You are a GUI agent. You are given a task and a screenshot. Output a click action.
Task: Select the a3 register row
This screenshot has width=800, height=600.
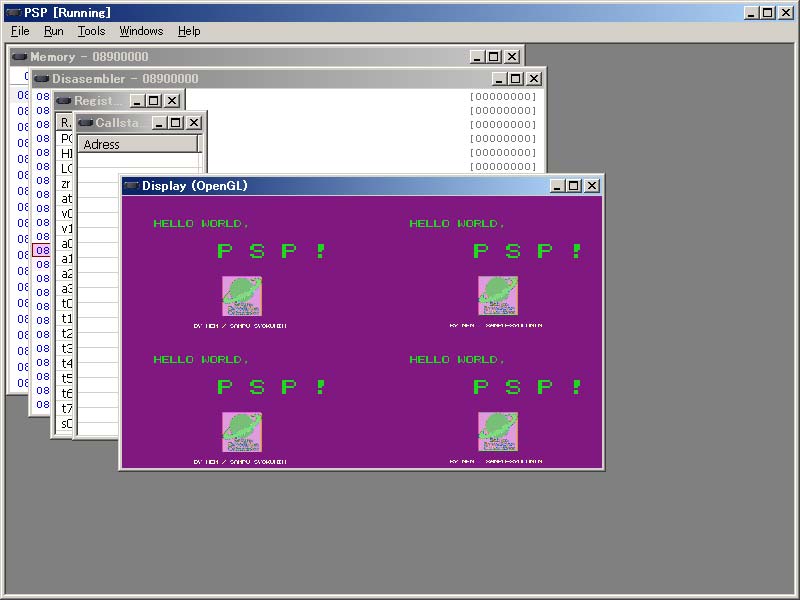(65, 289)
